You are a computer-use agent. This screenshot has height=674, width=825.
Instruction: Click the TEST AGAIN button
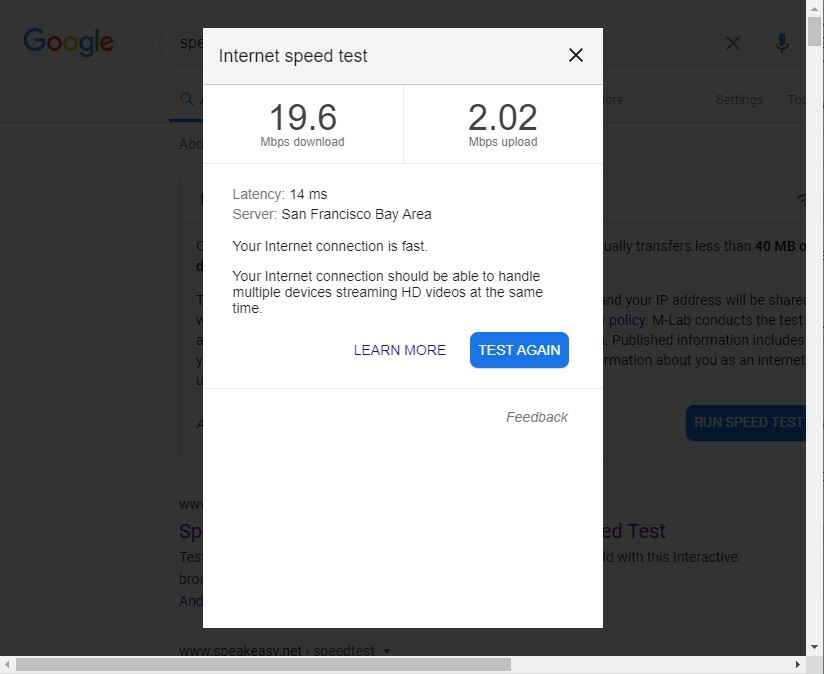(519, 350)
